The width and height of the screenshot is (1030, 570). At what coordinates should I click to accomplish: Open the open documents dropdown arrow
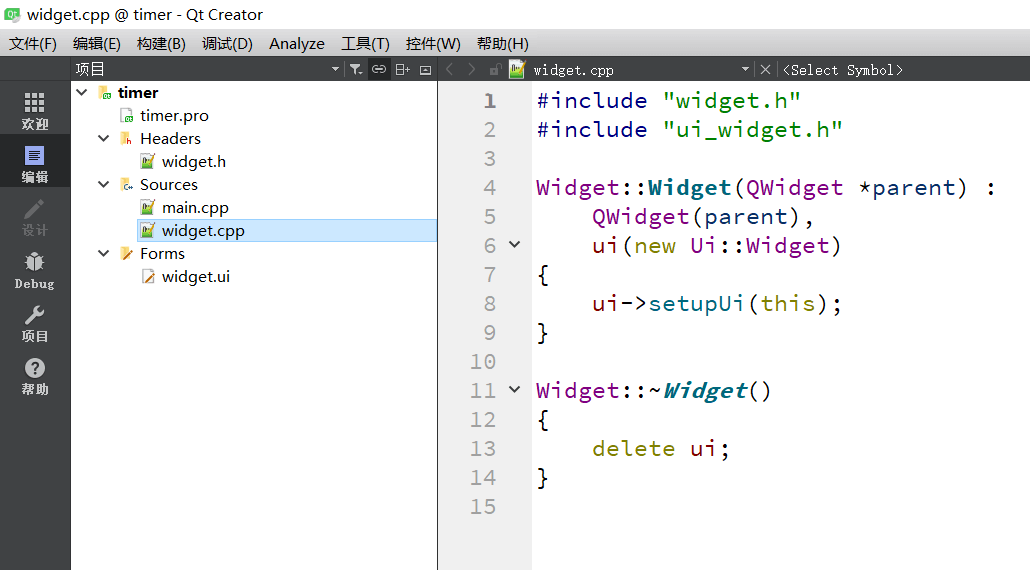pyautogui.click(x=745, y=69)
